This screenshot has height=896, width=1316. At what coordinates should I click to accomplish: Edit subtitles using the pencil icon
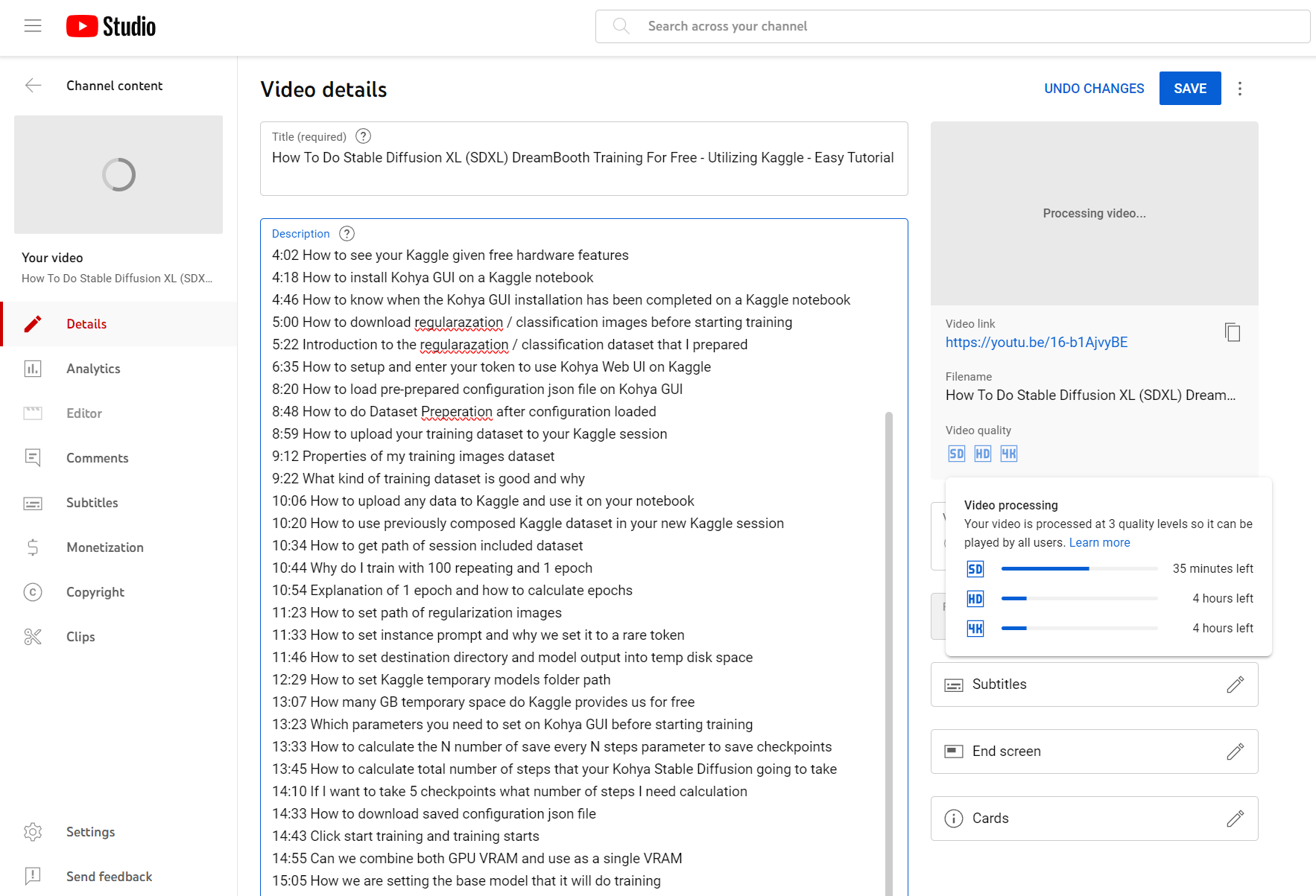1235,684
